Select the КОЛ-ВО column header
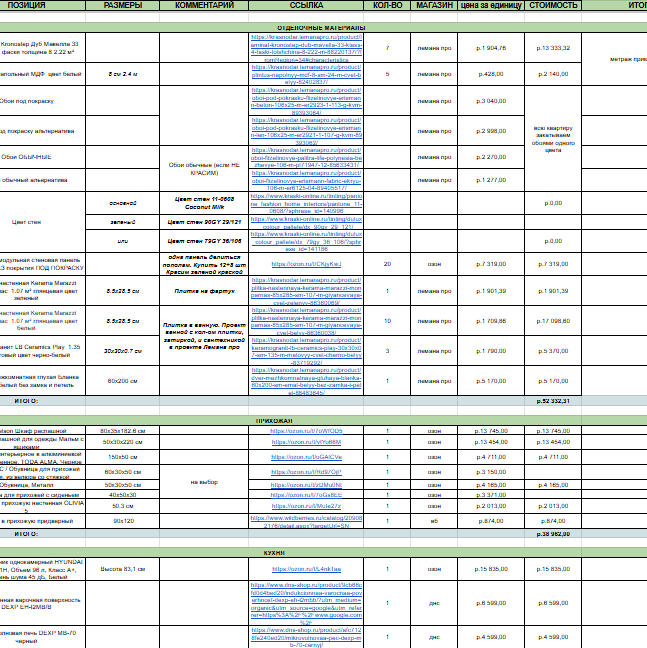 pyautogui.click(x=387, y=5)
